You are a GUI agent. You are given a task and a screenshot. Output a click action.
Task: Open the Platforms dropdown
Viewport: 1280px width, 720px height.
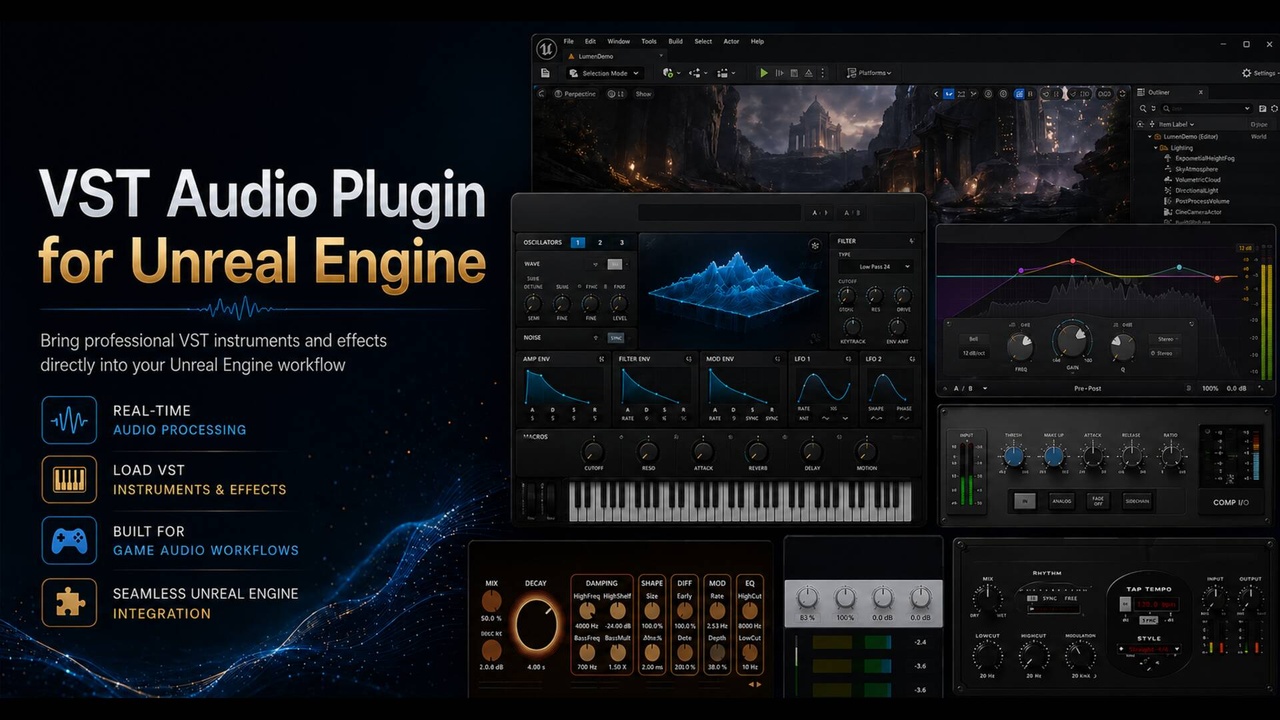point(869,73)
